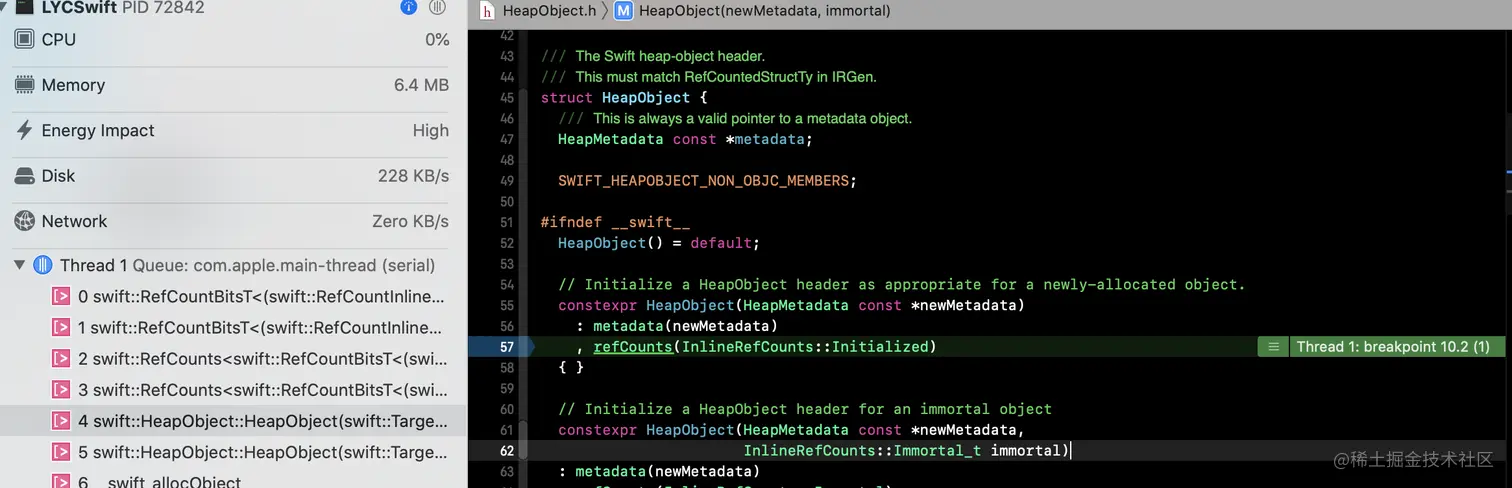Toggle the breakpoint marker on line 57
This screenshot has width=1512, height=488.
(x=502, y=347)
